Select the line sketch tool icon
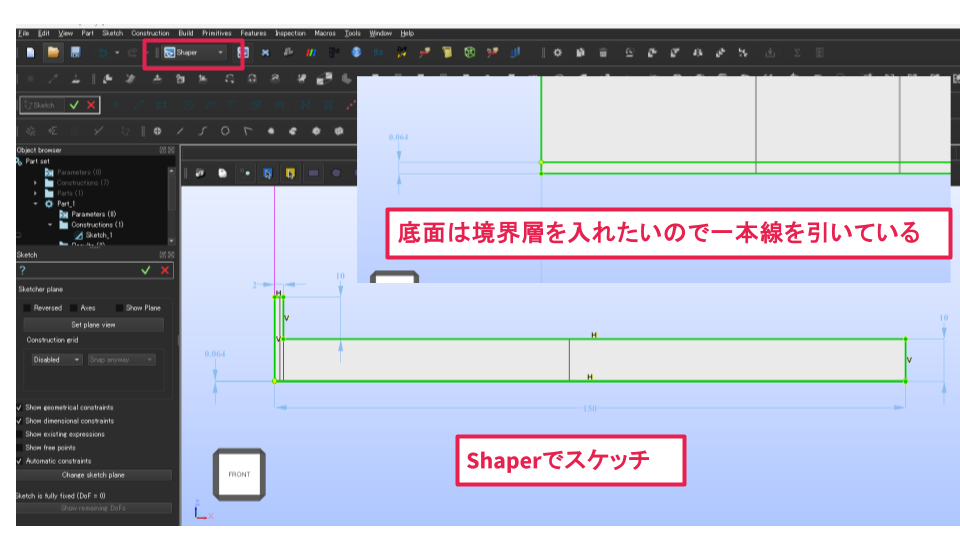This screenshot has width=960, height=540. coord(180,130)
